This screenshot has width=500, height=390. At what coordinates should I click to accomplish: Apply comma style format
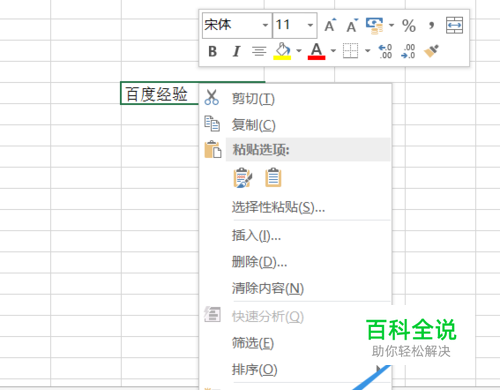click(x=432, y=25)
